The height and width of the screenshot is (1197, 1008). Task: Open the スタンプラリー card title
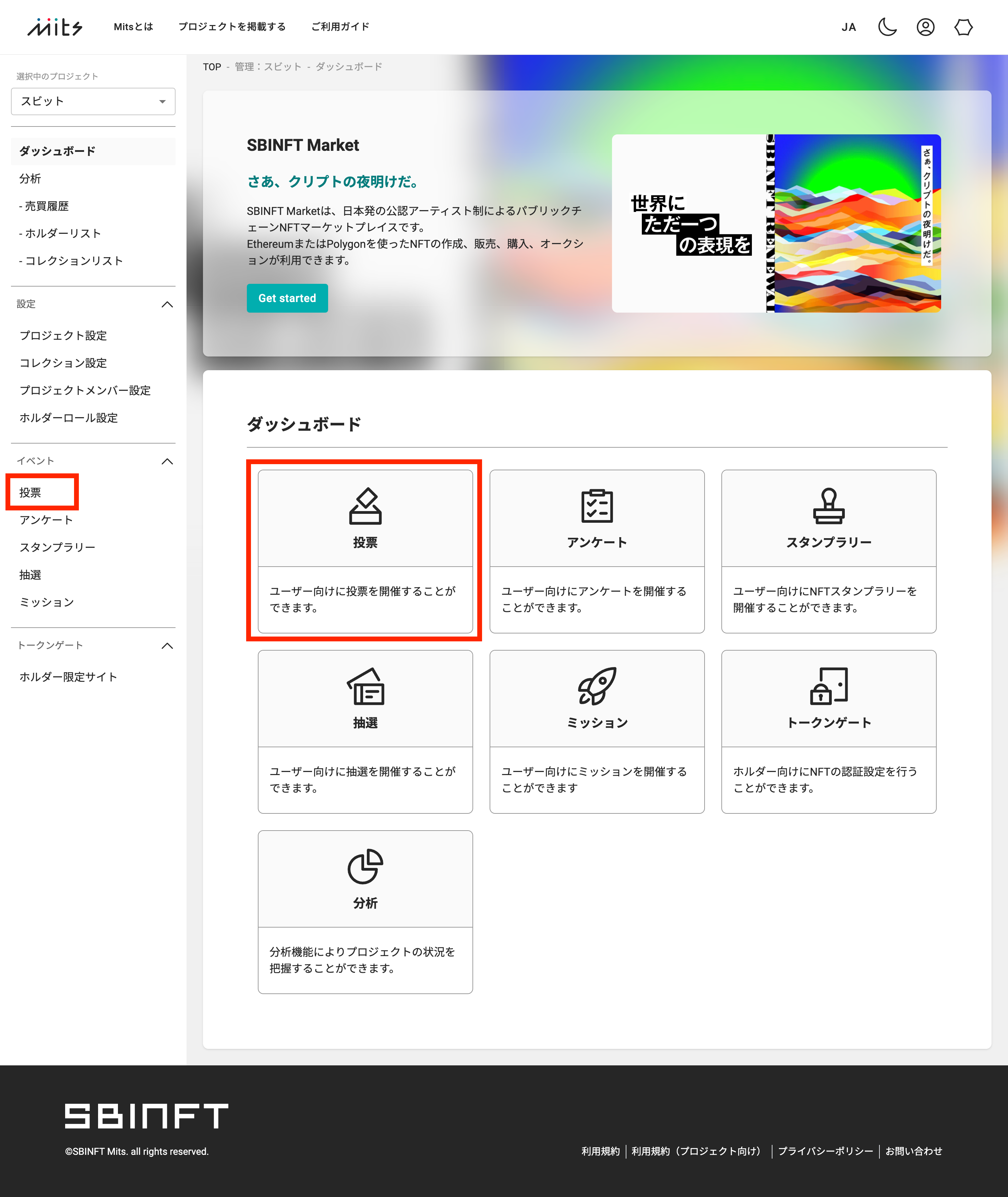829,542
